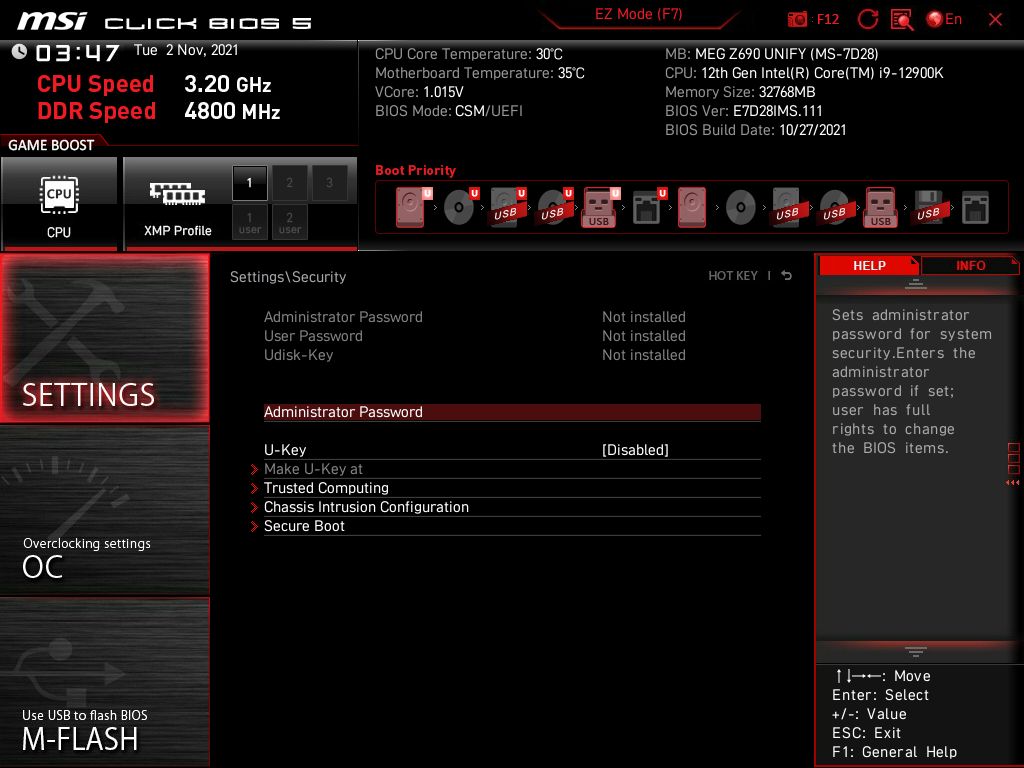This screenshot has height=768, width=1024.
Task: Select the legacy optical disc boot icon, no badge or USB label
Action: (x=741, y=207)
